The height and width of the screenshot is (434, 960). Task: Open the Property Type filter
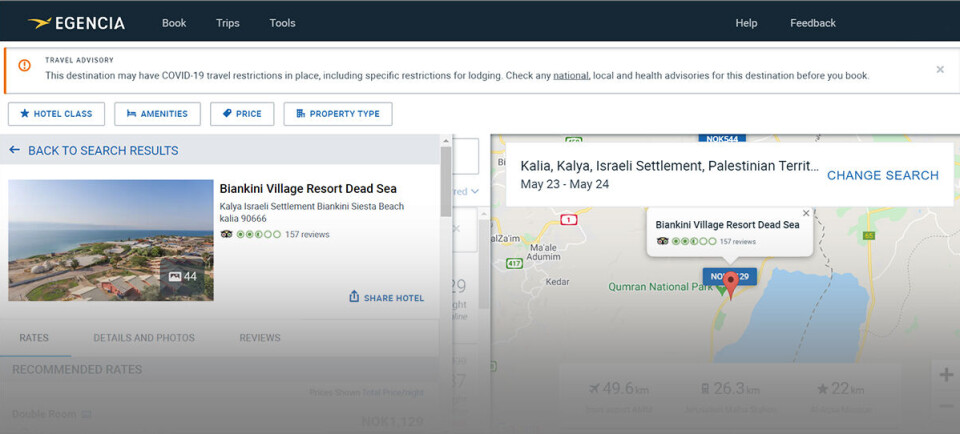tap(338, 114)
